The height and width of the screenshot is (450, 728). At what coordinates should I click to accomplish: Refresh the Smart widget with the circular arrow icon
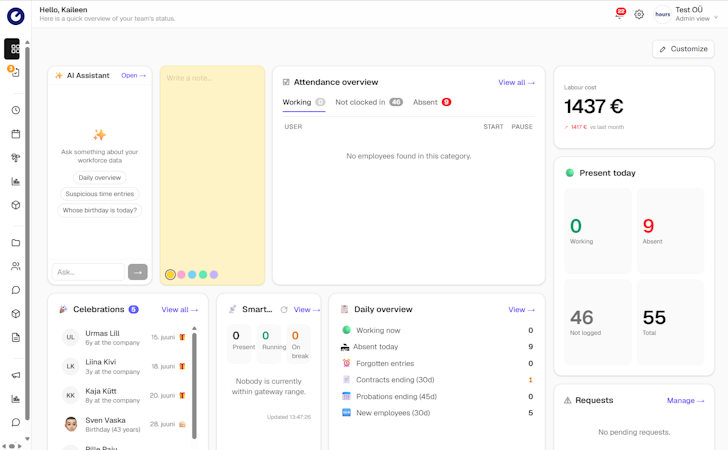pyautogui.click(x=284, y=309)
